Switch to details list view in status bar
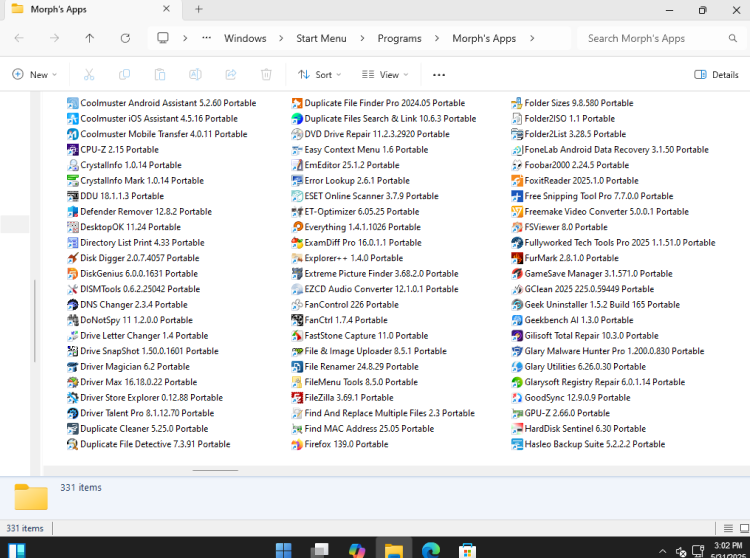This screenshot has height=558, width=750. (x=728, y=528)
